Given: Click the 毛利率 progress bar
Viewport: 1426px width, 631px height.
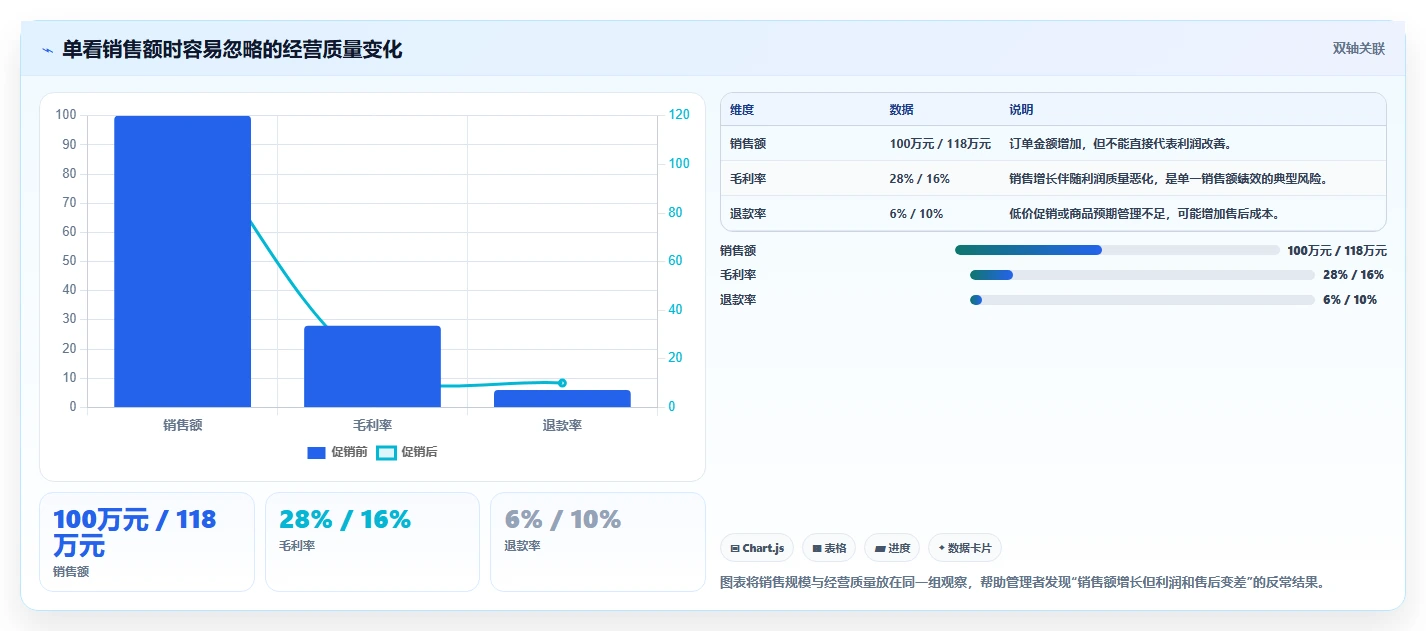Looking at the screenshot, I should point(1142,275).
